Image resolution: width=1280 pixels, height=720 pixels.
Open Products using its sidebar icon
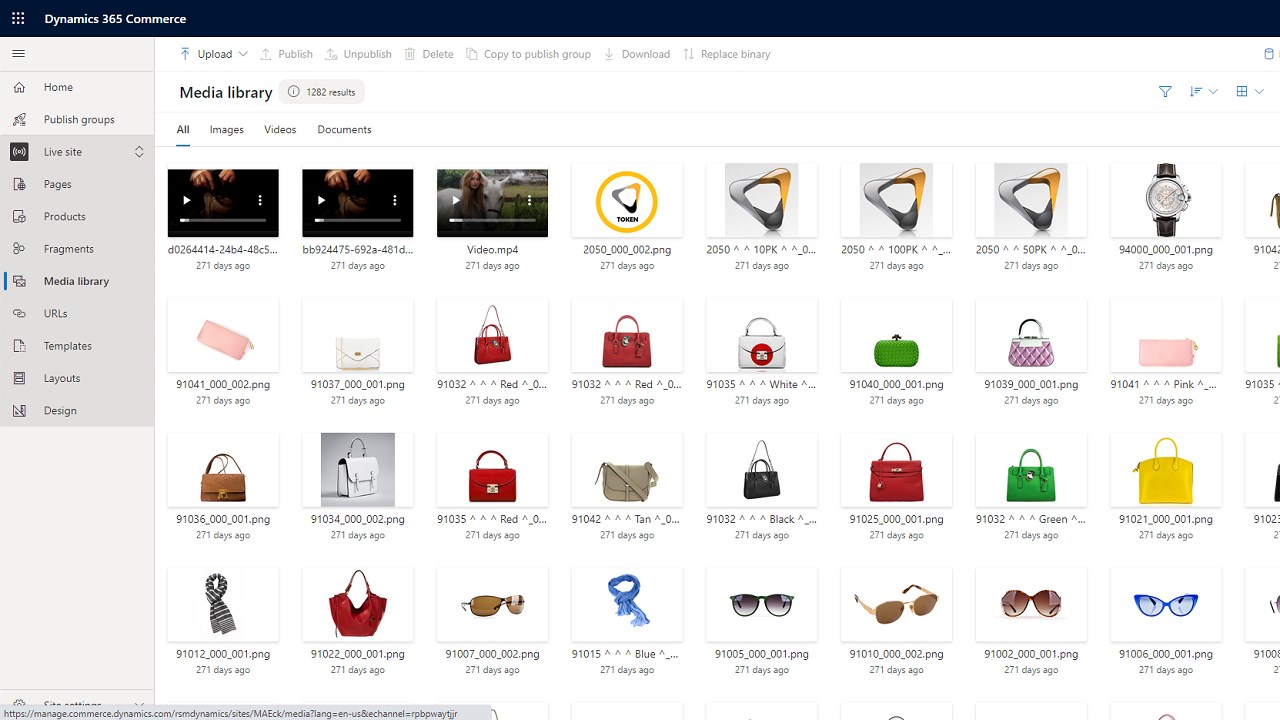pyautogui.click(x=19, y=217)
